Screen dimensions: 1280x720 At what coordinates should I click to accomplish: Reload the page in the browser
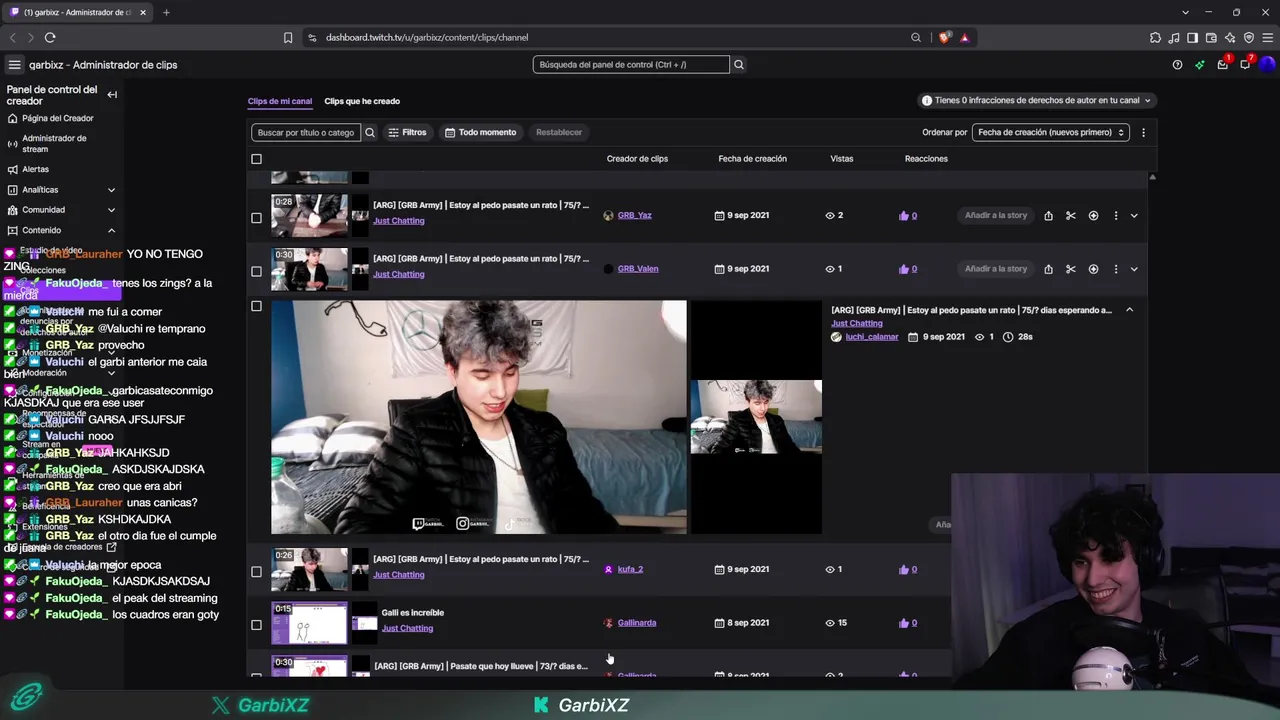tap(50, 38)
